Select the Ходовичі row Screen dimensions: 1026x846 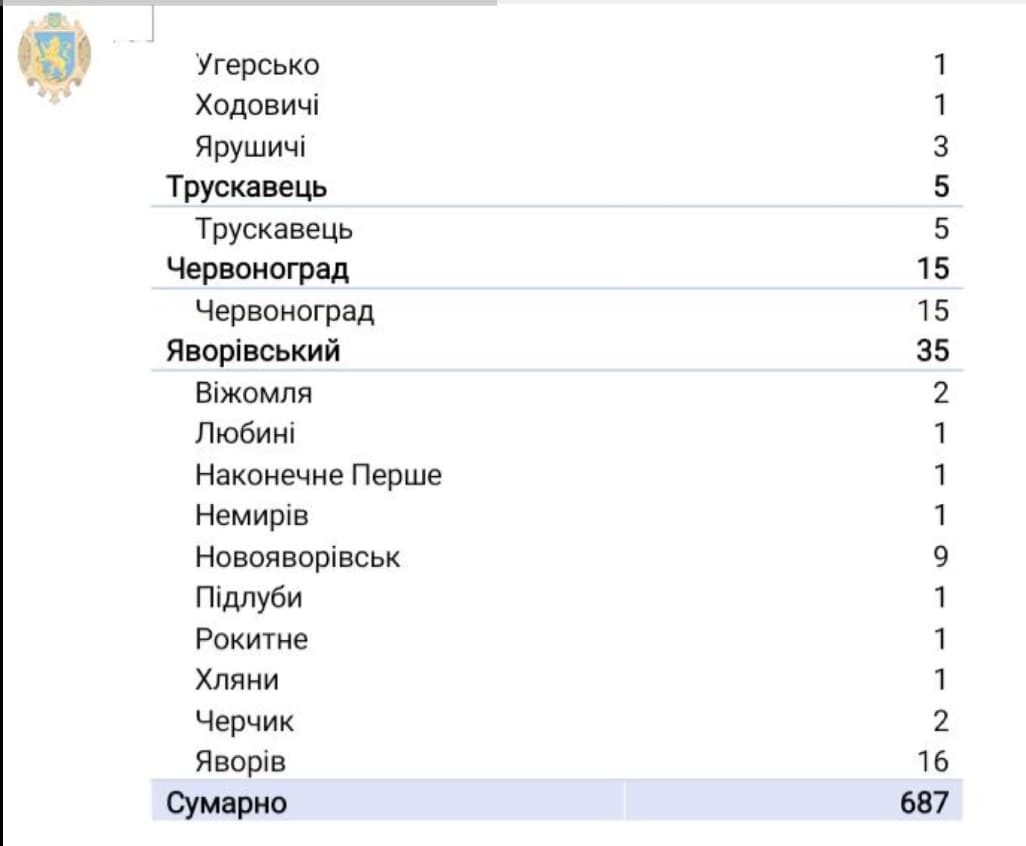point(257,105)
